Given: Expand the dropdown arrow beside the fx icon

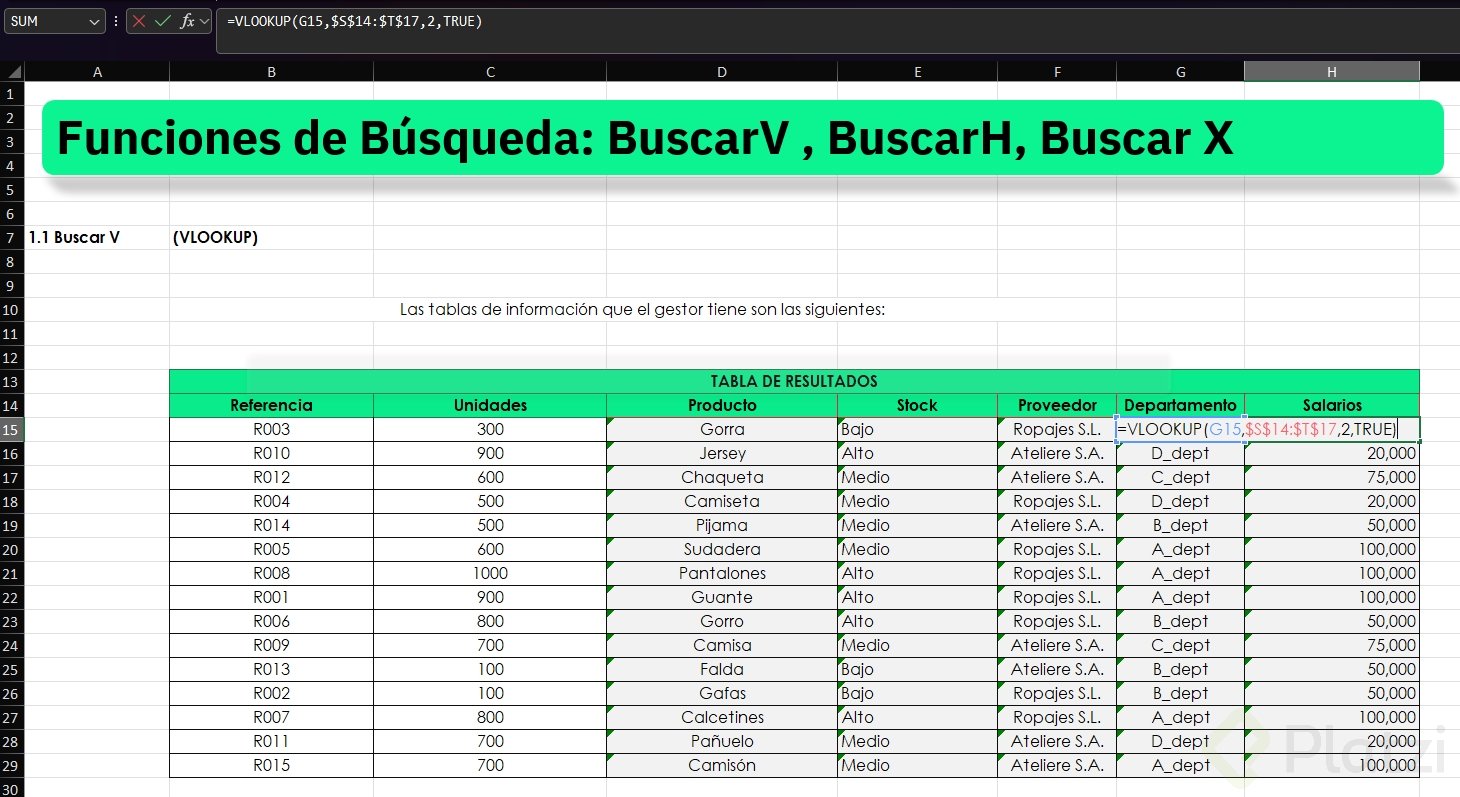Looking at the screenshot, I should 204,21.
